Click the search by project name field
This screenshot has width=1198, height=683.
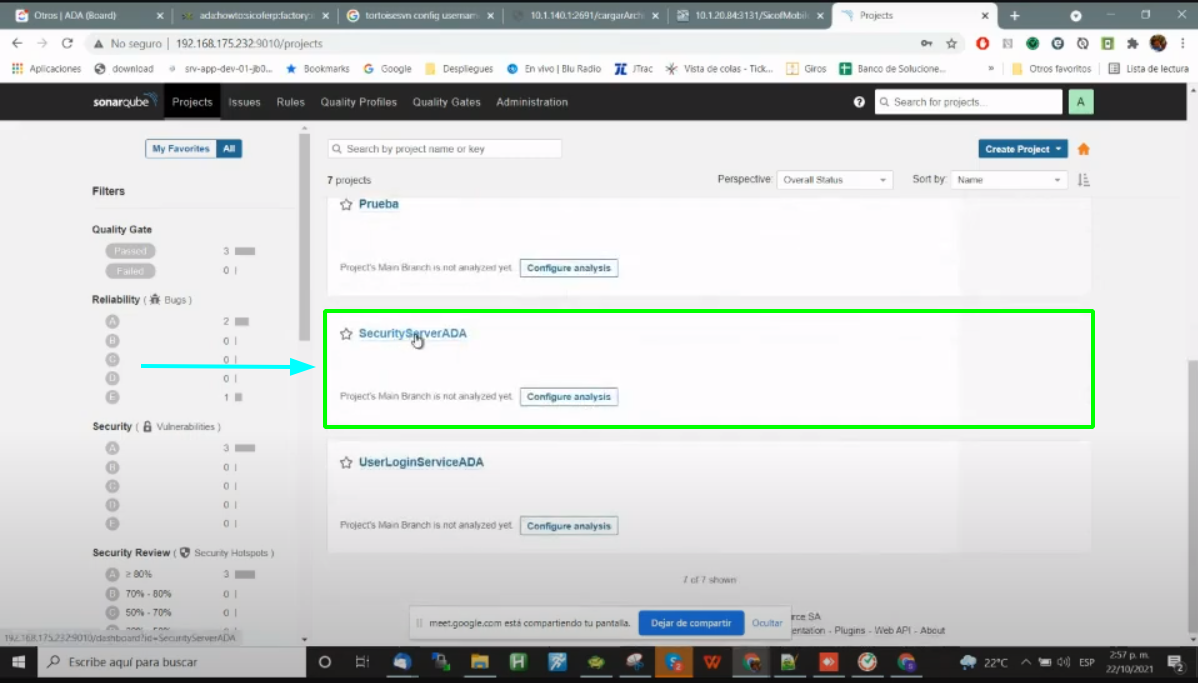click(444, 149)
